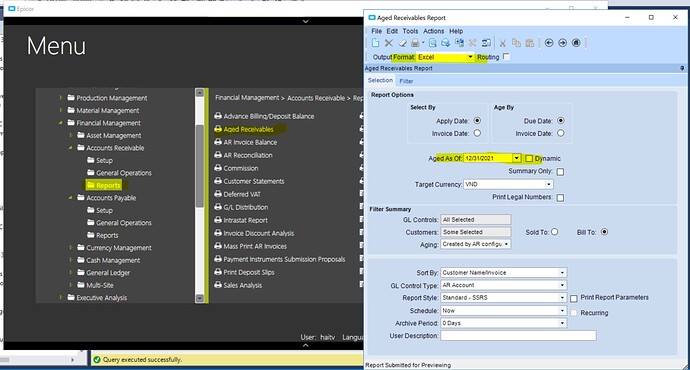Viewport: 690px width, 370px height.
Task: Click the Forward arrow toolbar icon
Action: (562, 43)
